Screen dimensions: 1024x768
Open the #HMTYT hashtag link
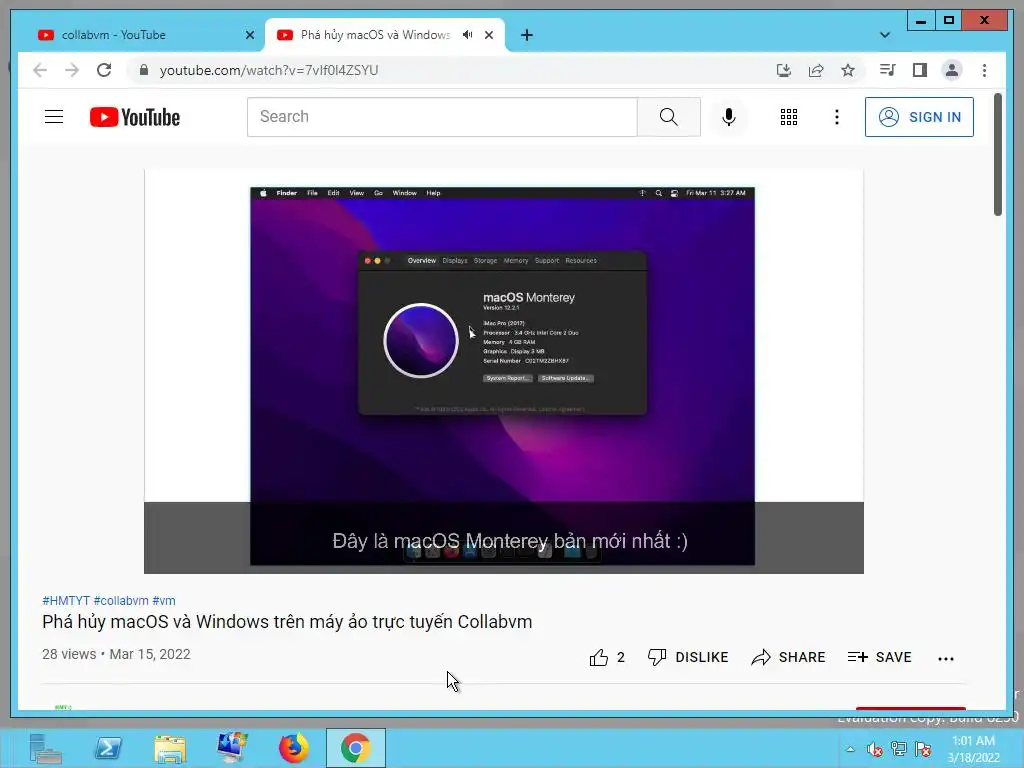66,600
